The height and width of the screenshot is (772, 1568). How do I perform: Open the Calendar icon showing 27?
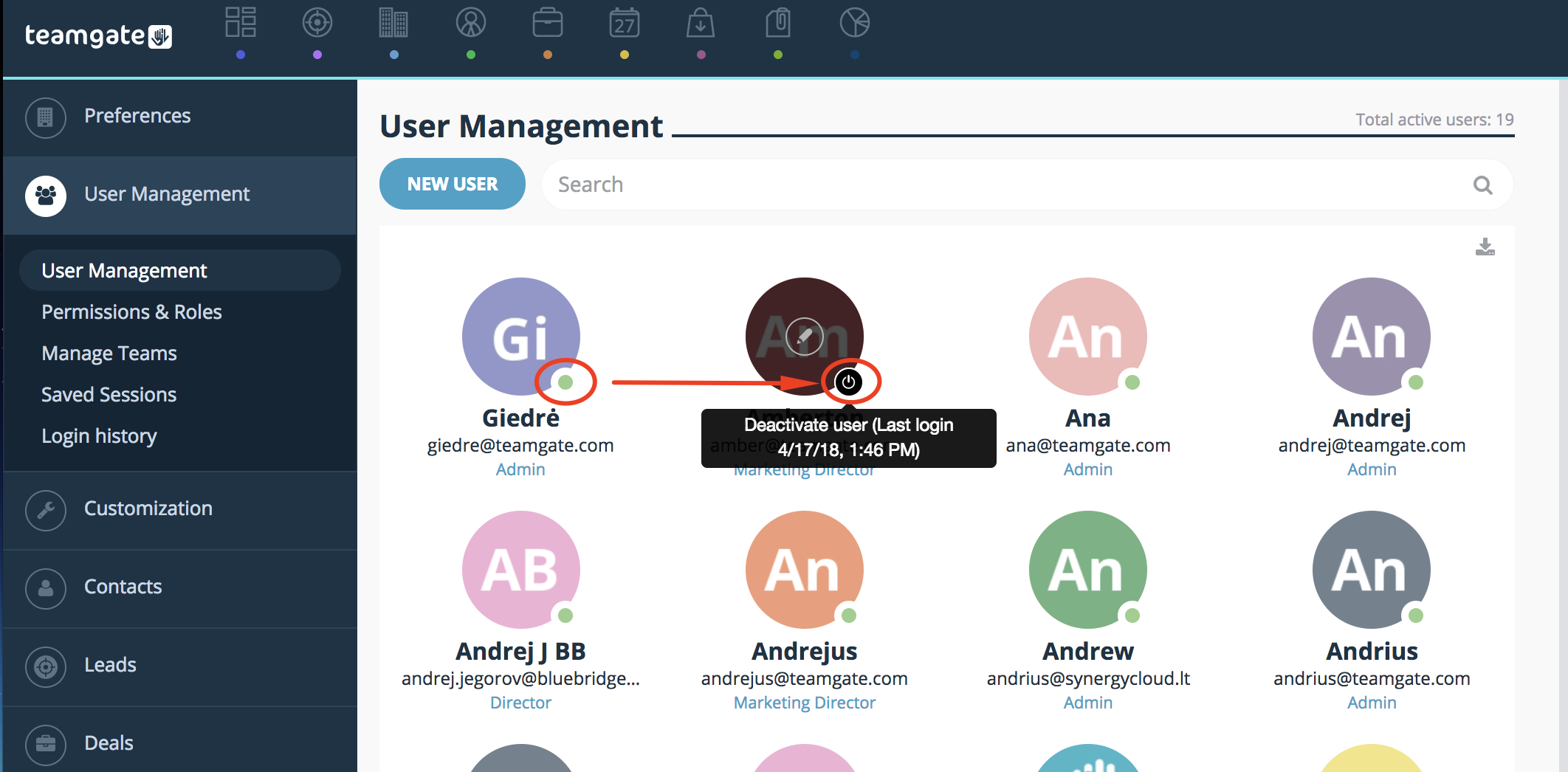click(x=625, y=23)
